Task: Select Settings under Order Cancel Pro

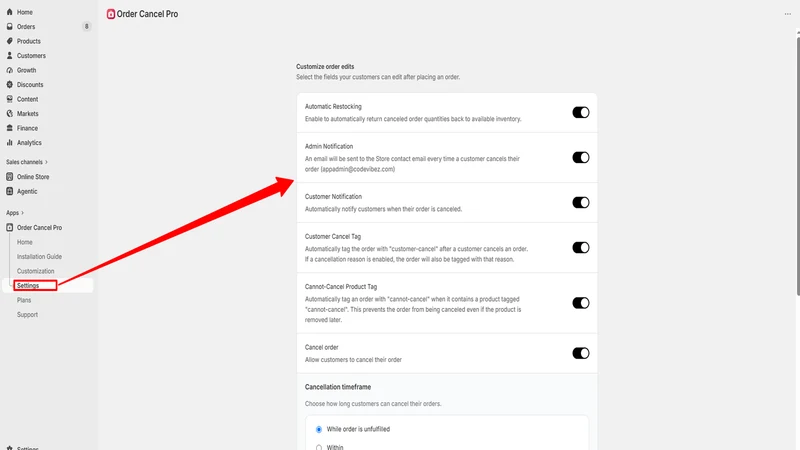Action: tap(28, 286)
